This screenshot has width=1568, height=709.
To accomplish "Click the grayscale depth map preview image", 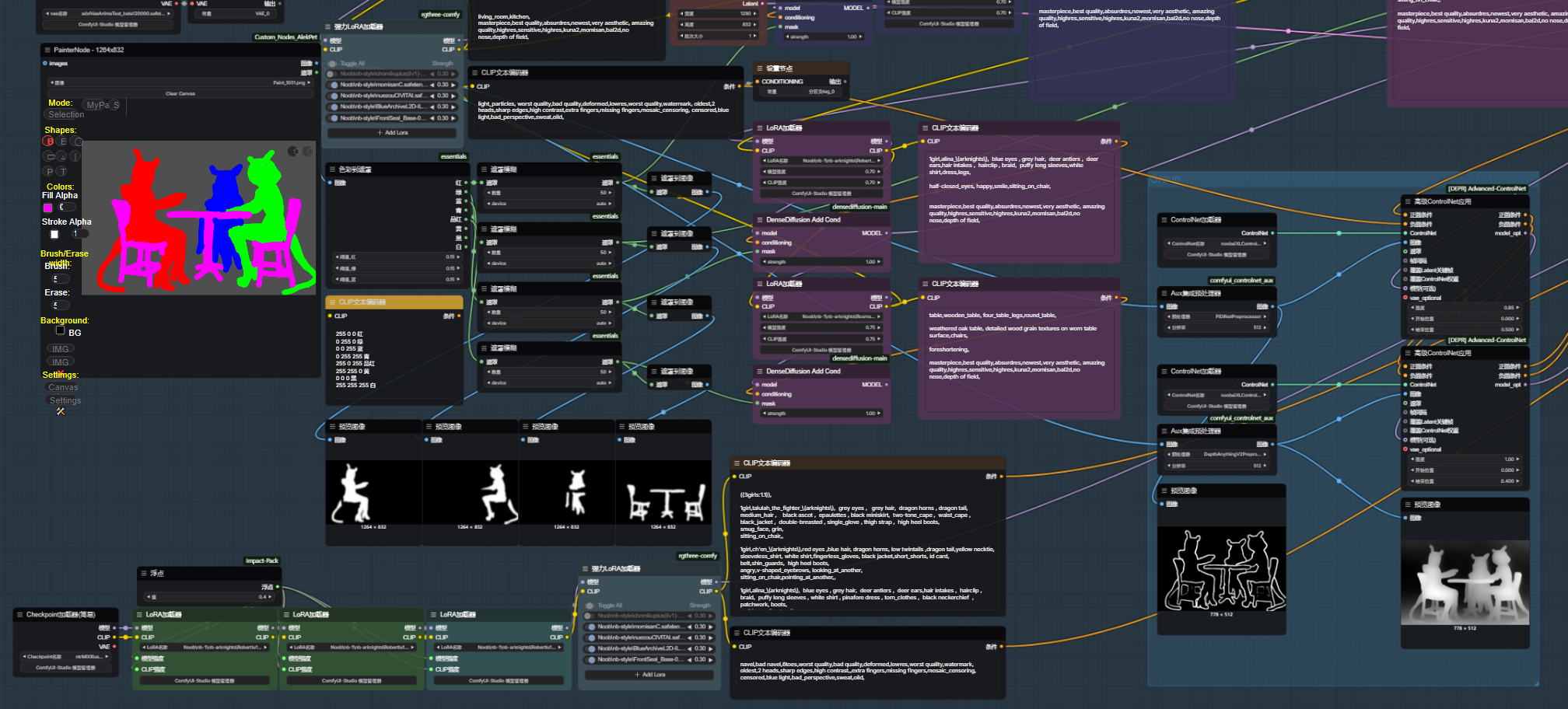I will coord(1465,583).
